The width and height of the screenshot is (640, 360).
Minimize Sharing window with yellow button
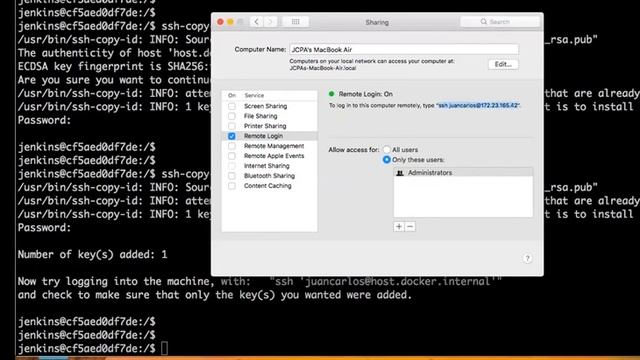230,22
